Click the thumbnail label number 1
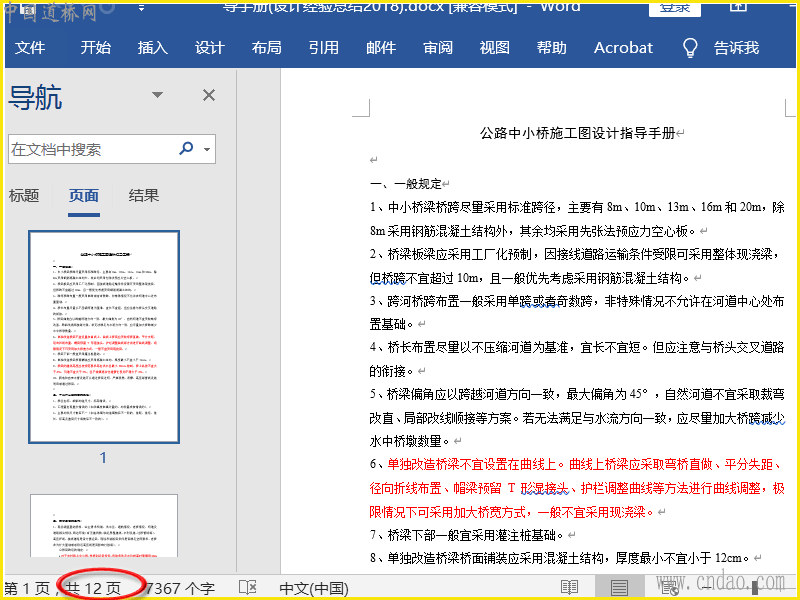 [103, 458]
